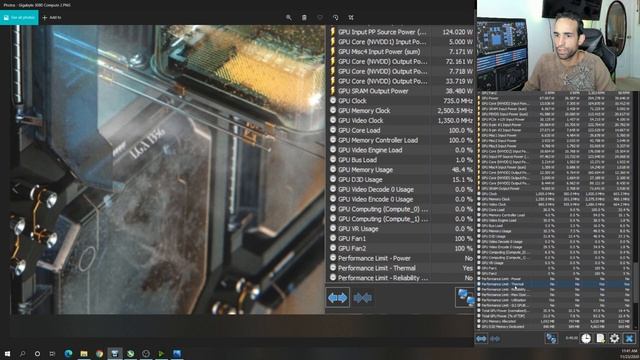
Task: Click expand columns arrows in live HWiNFO window
Action: point(481,338)
